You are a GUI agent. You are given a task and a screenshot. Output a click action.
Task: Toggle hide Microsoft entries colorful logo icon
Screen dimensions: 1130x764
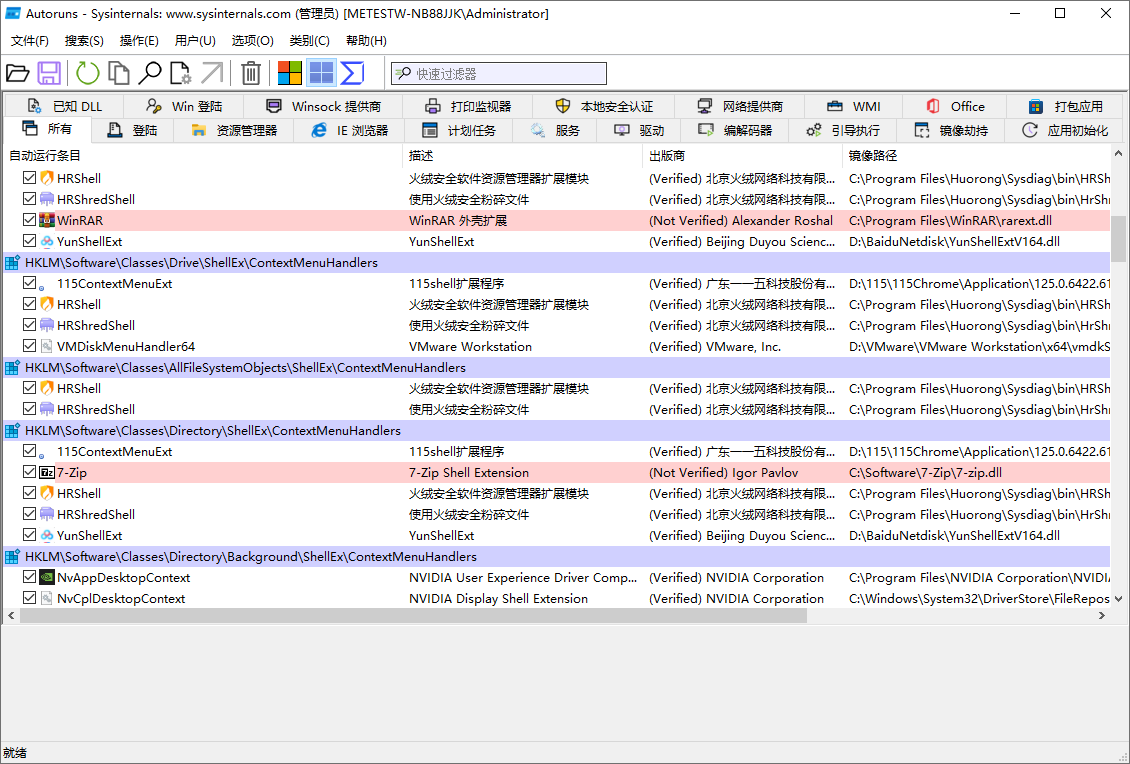290,73
